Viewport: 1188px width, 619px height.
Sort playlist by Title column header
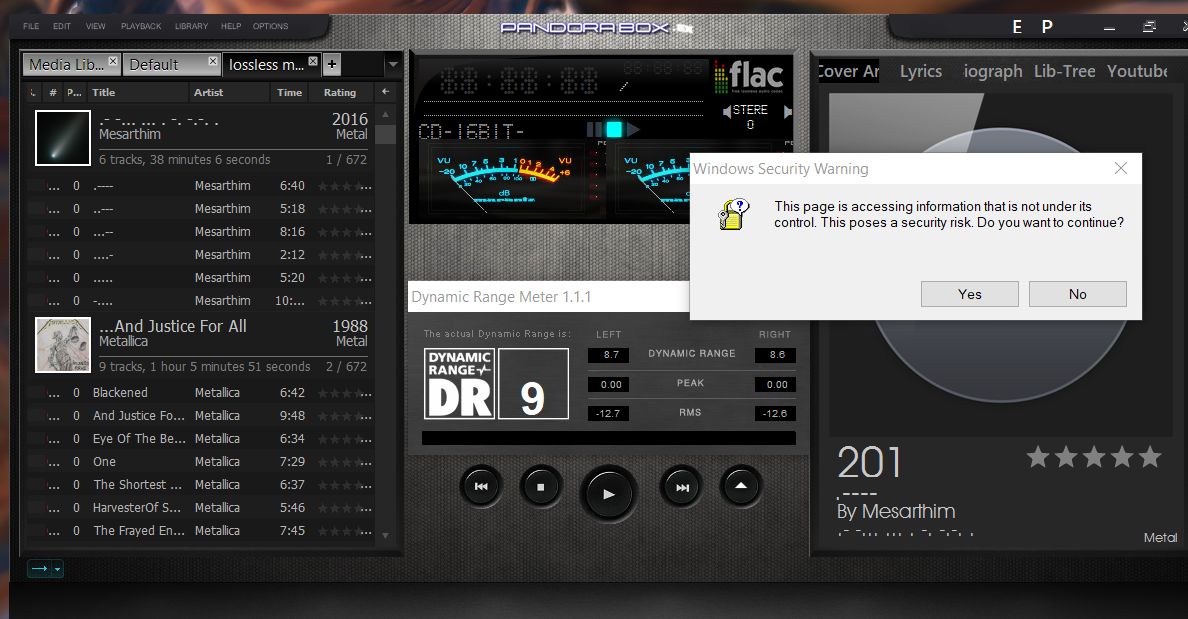(137, 92)
